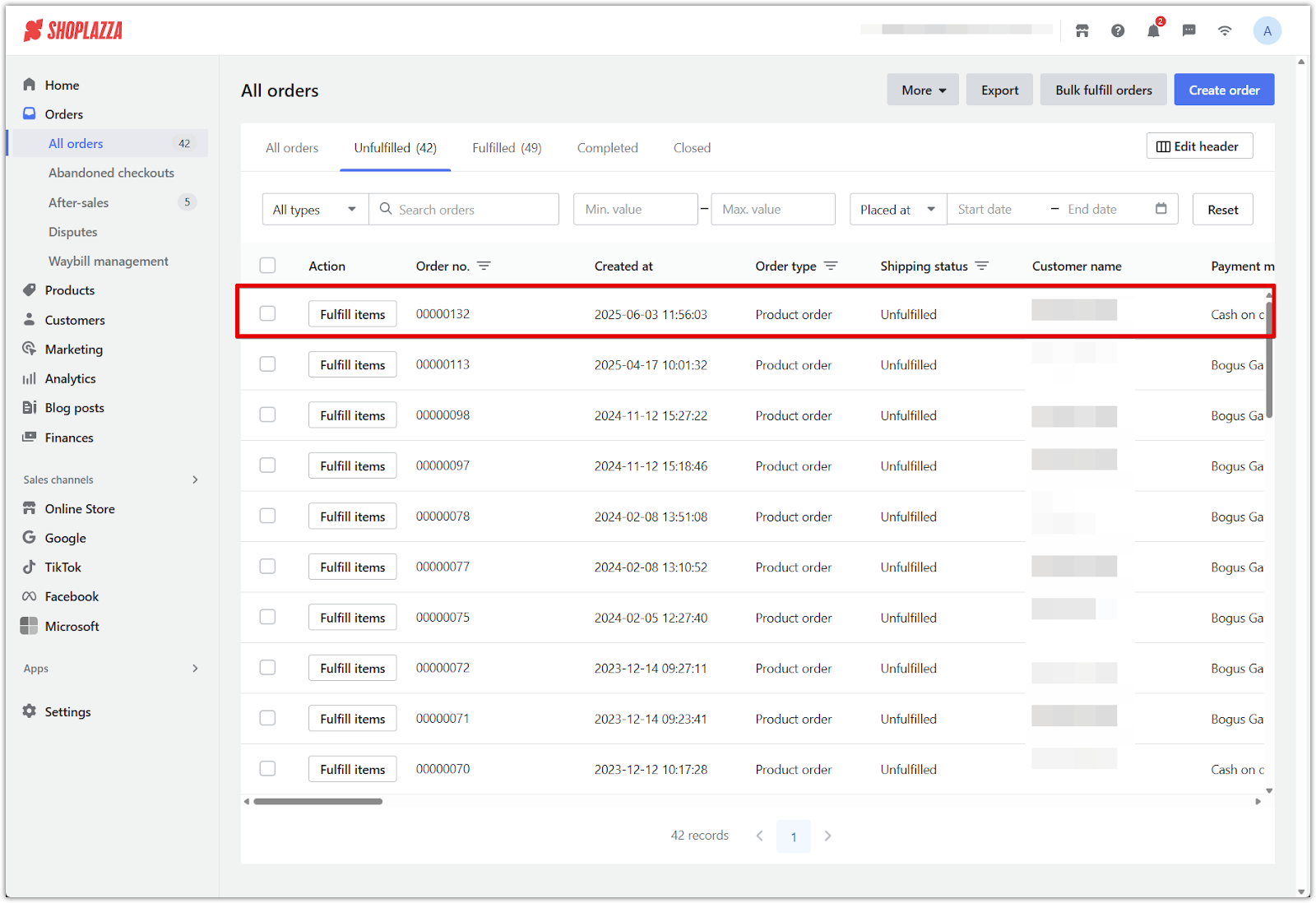Click the Shoplazza logo
The image size is (1316, 903).
pos(73,31)
